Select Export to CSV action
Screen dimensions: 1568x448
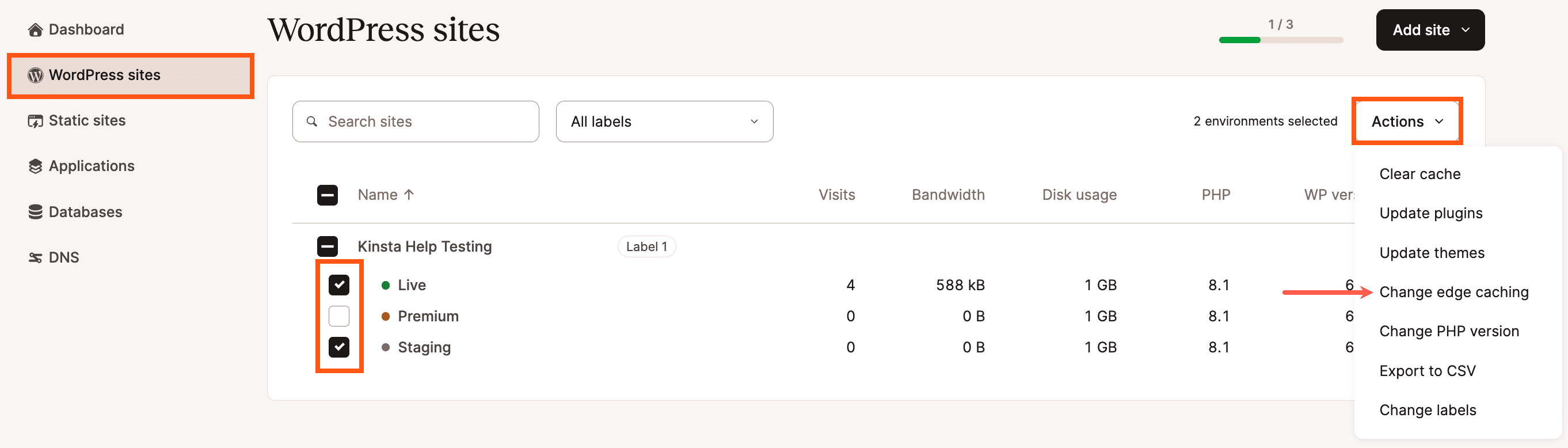click(1428, 370)
